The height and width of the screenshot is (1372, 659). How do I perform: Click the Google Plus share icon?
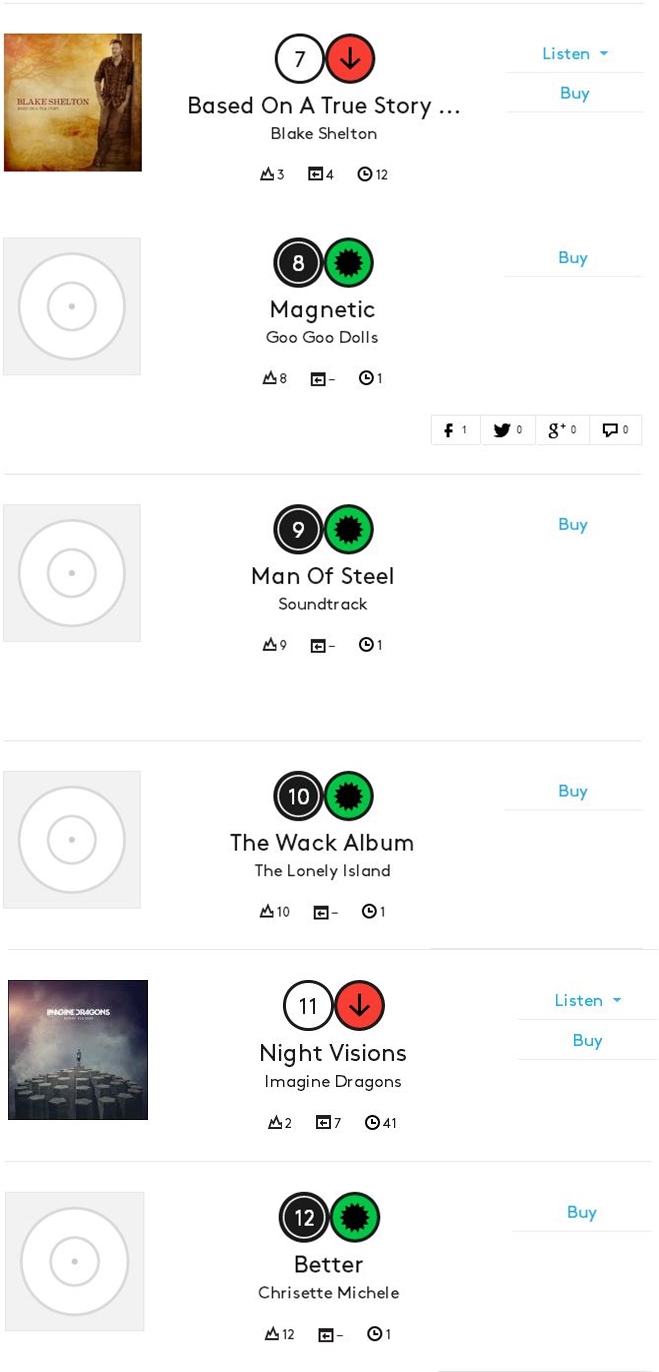[562, 430]
